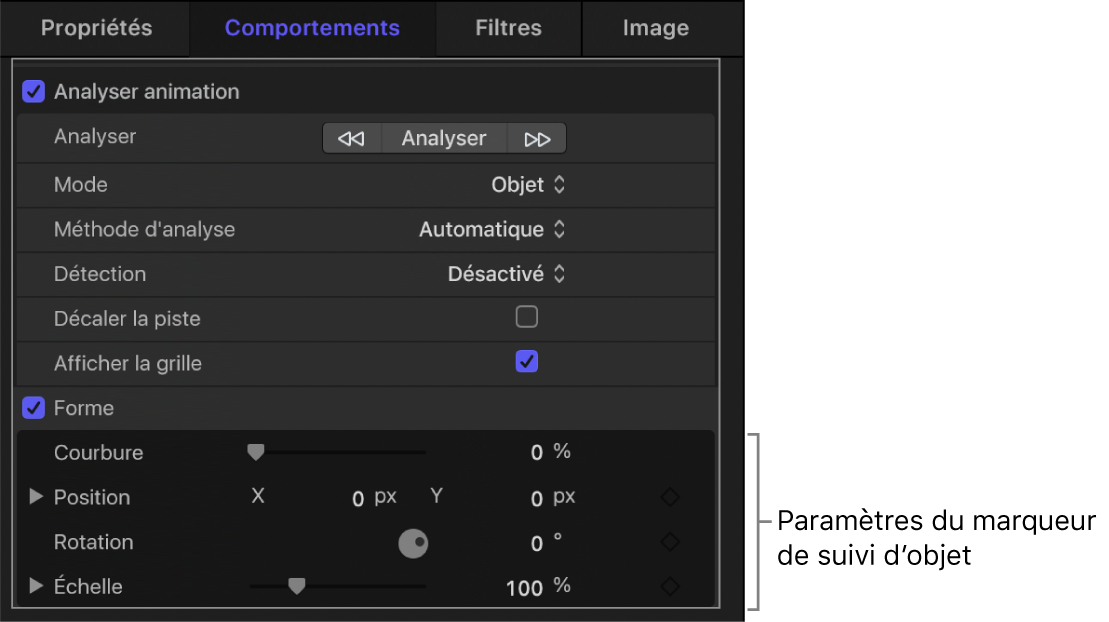Image resolution: width=1109 pixels, height=622 pixels.
Task: Expand the Position disclosure triangle
Action: pyautogui.click(x=36, y=497)
